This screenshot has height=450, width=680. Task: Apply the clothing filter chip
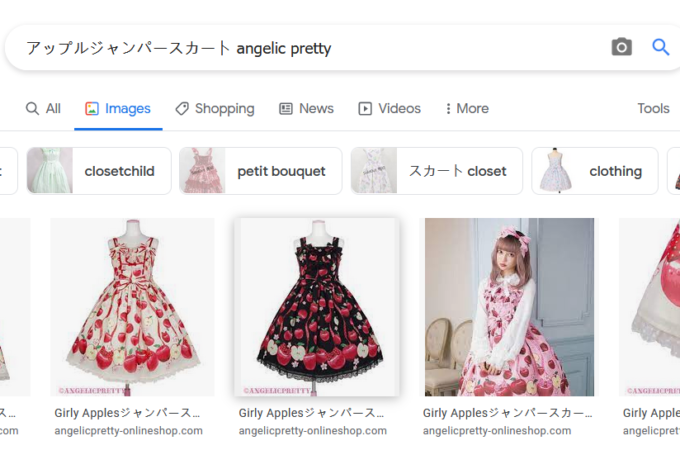click(594, 171)
